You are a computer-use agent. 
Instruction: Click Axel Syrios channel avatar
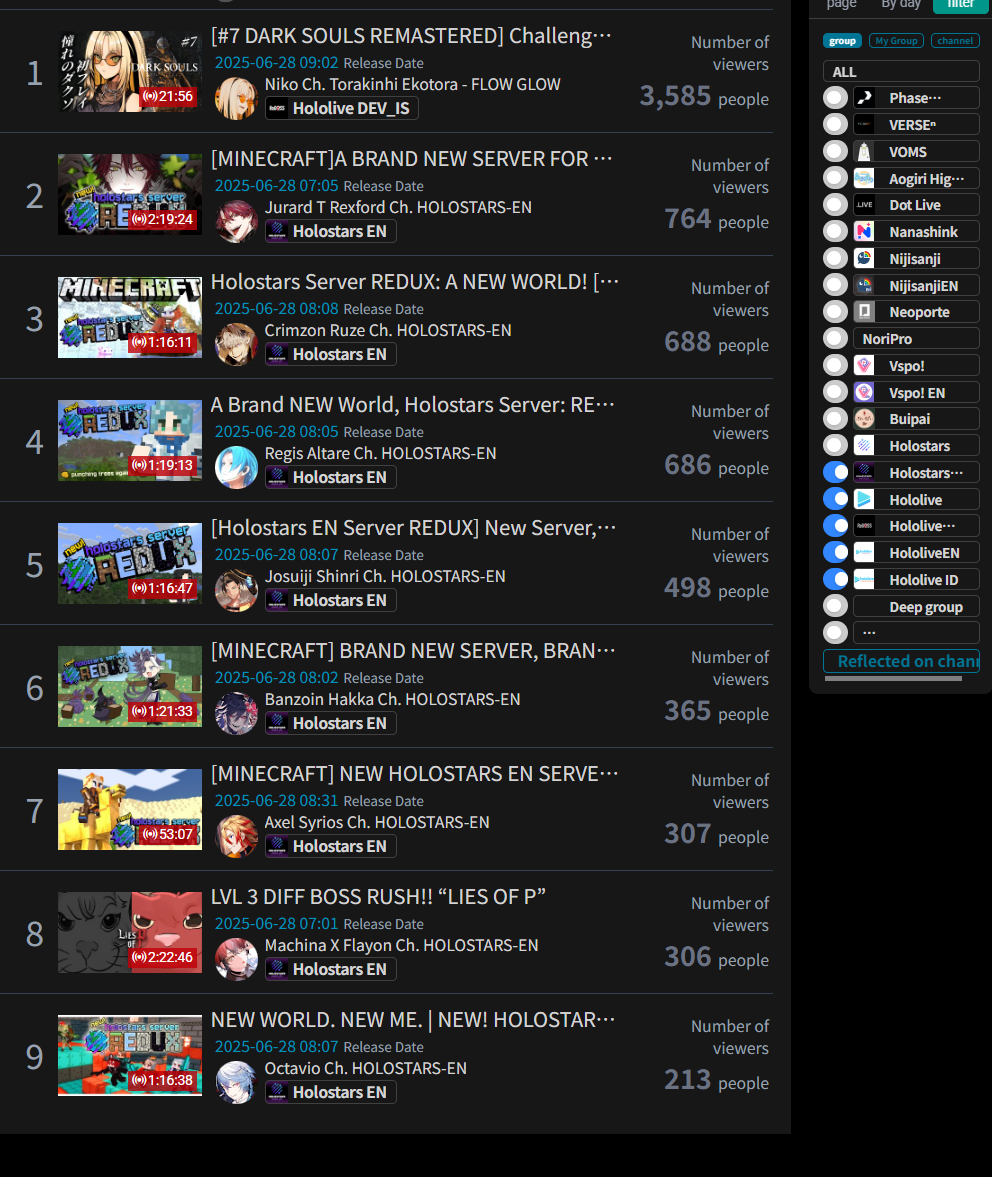pyautogui.click(x=236, y=837)
